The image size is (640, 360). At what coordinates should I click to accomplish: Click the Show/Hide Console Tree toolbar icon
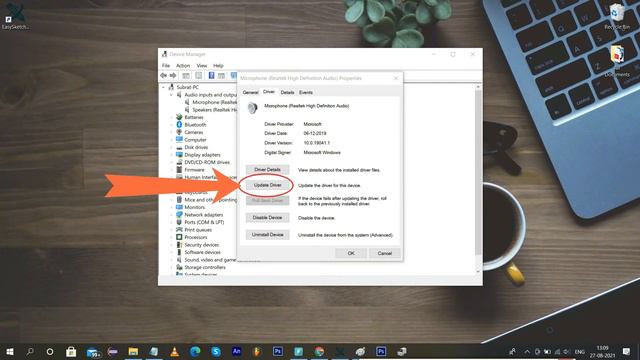point(186,76)
